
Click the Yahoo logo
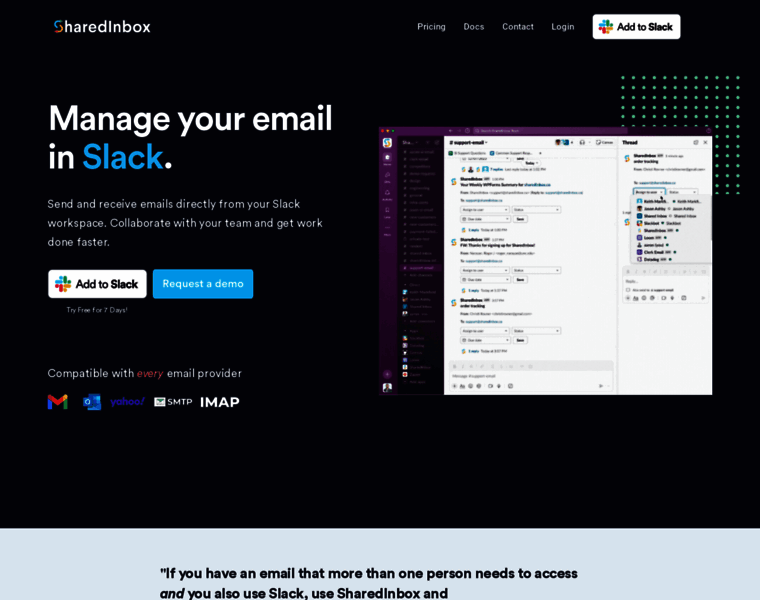tap(127, 402)
